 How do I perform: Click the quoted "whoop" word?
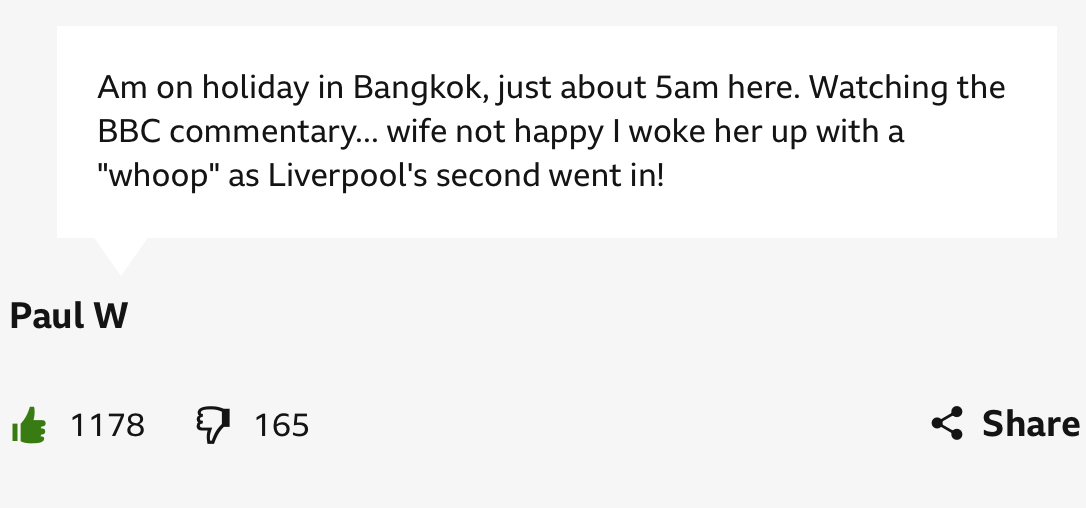[158, 175]
